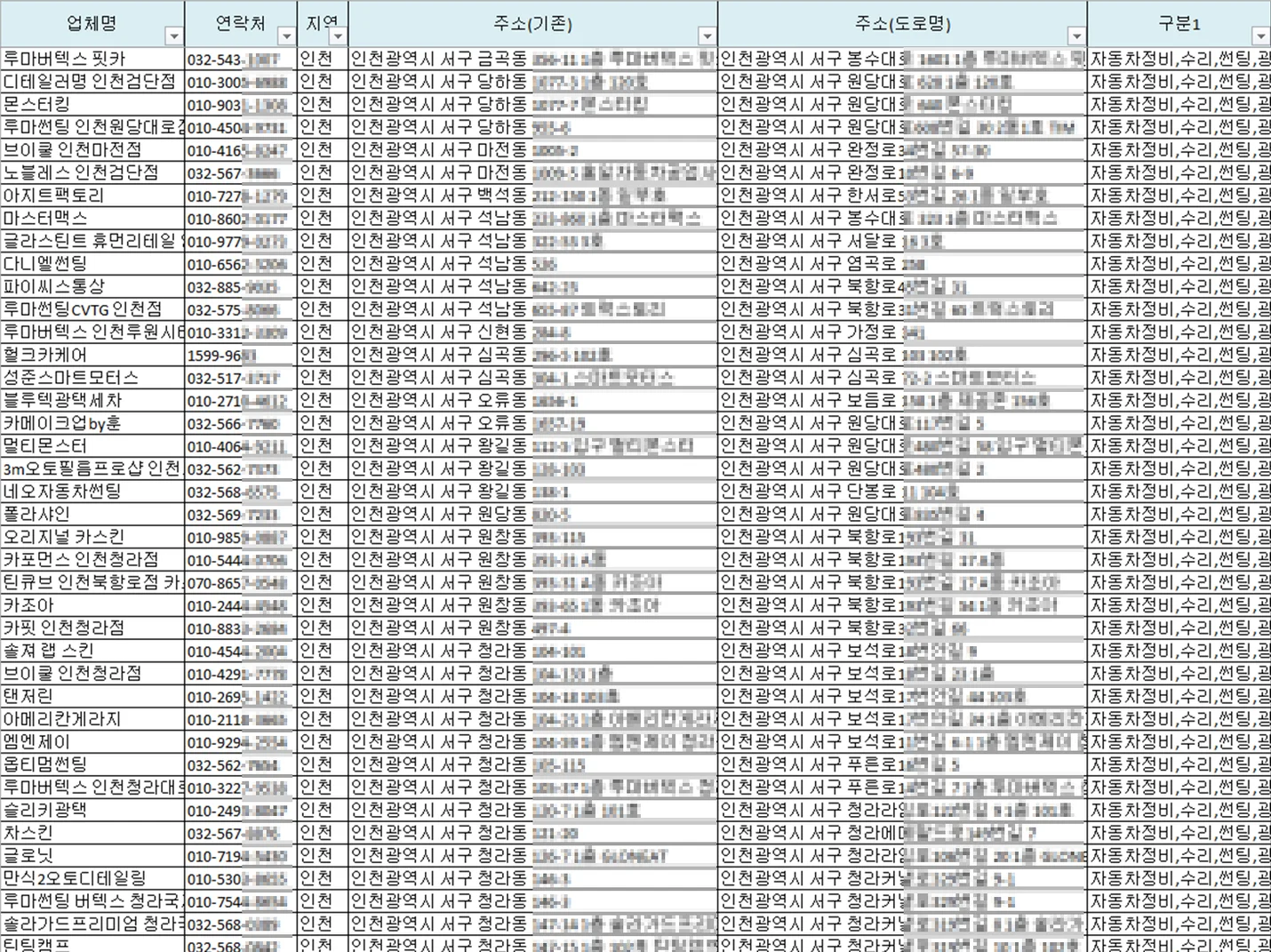Select the cell 탠져린
Image resolution: width=1271 pixels, height=952 pixels.
[92, 696]
